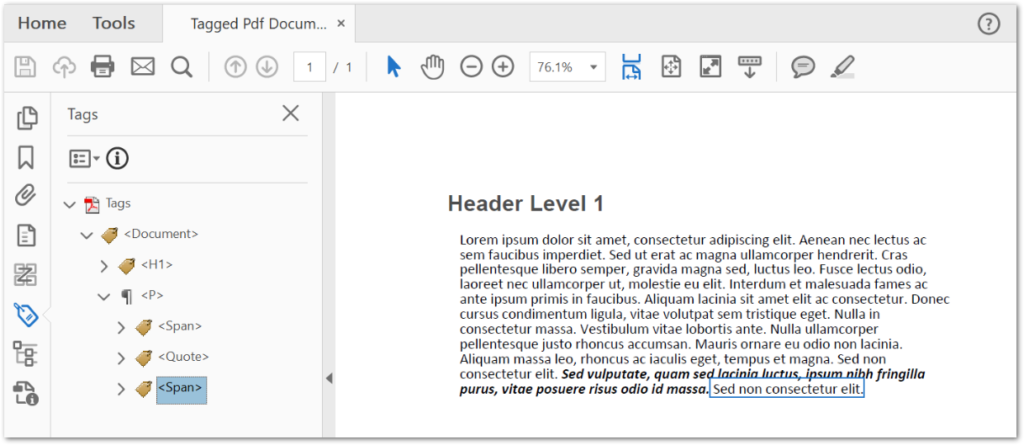Toggle the selection arrow tool
This screenshot has width=1024, height=445.
click(x=393, y=67)
